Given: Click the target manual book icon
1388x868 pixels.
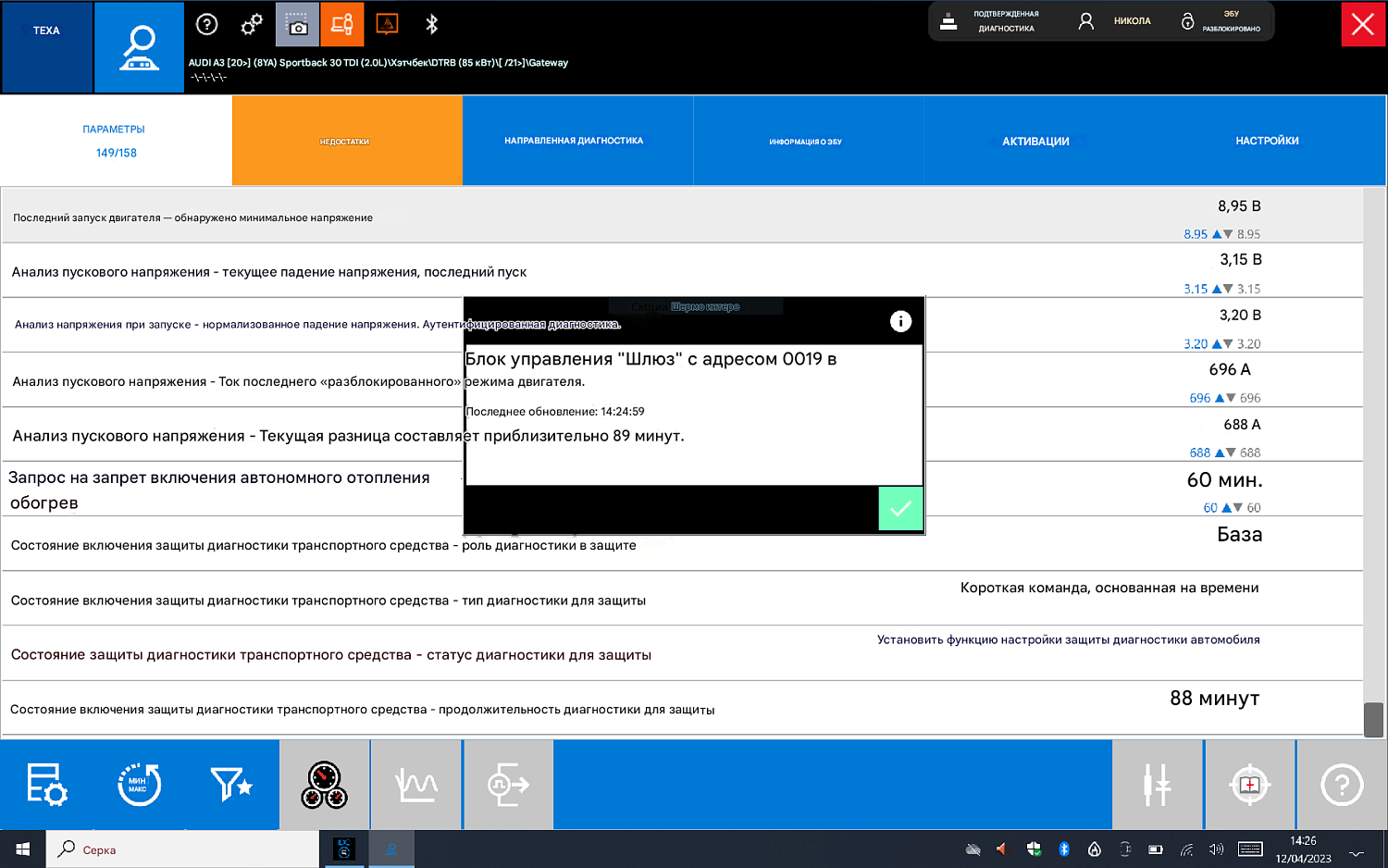Looking at the screenshot, I should 1249,785.
